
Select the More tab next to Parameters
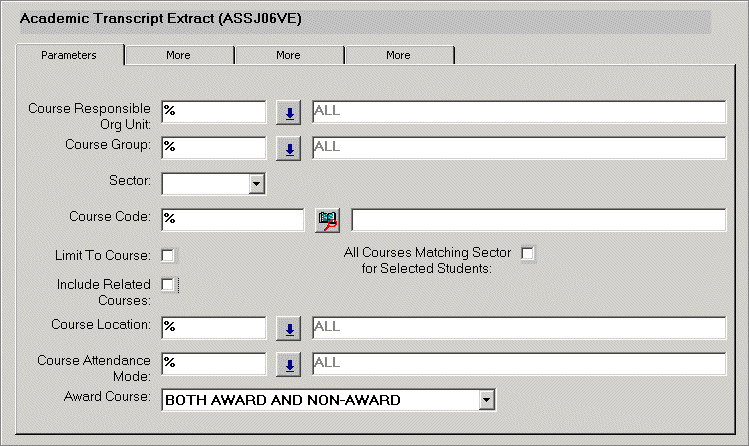[x=178, y=55]
